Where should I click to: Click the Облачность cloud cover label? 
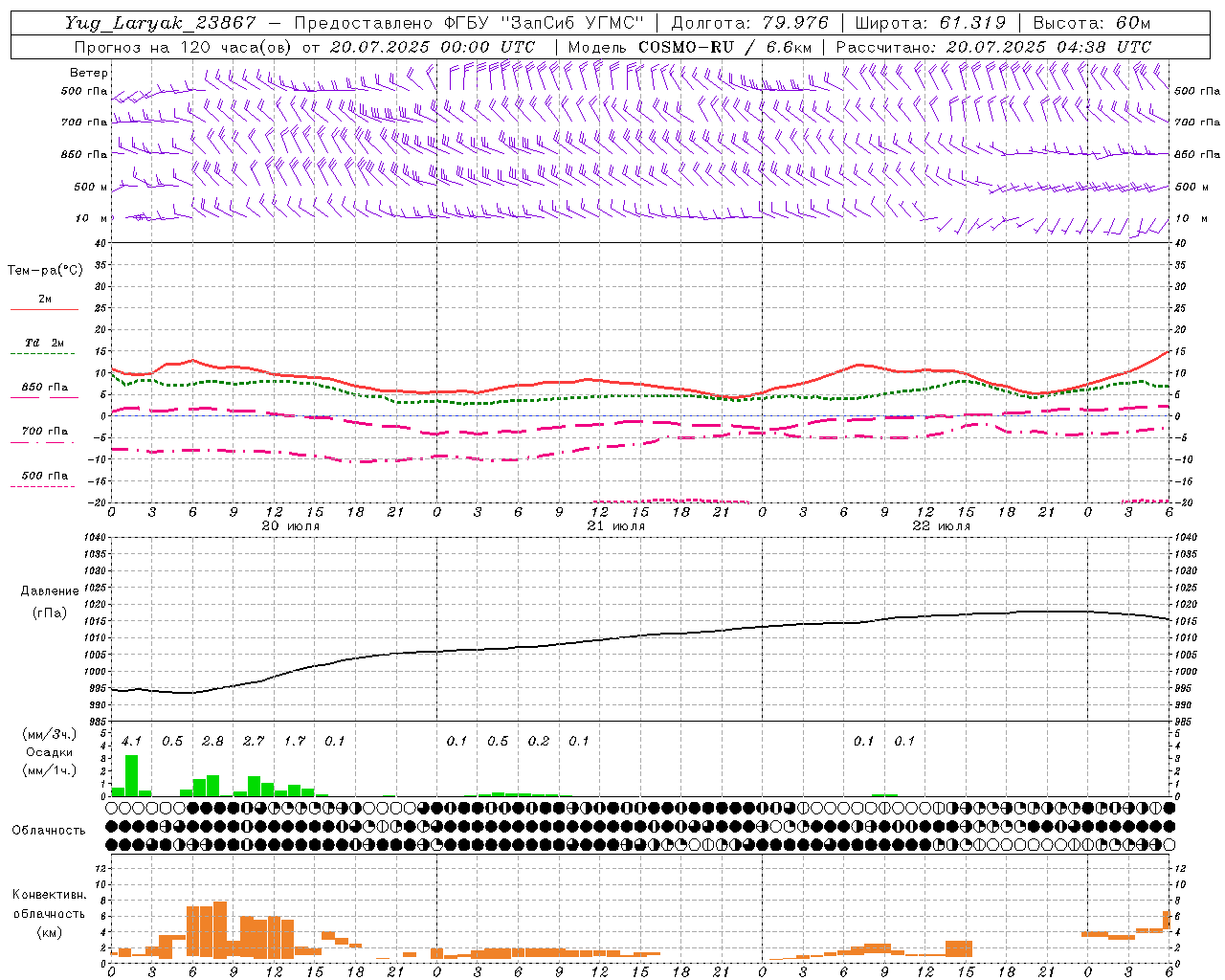point(49,830)
